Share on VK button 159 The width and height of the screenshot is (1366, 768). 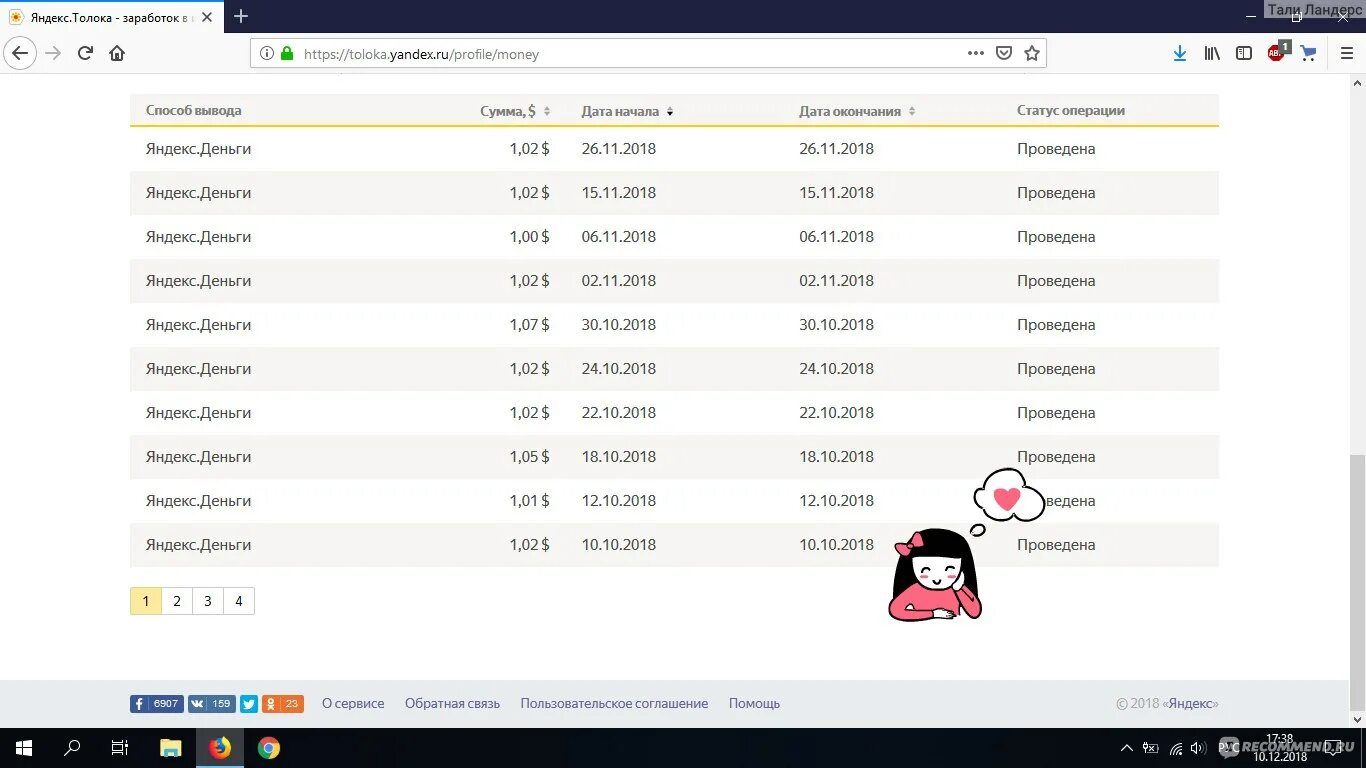coord(211,704)
